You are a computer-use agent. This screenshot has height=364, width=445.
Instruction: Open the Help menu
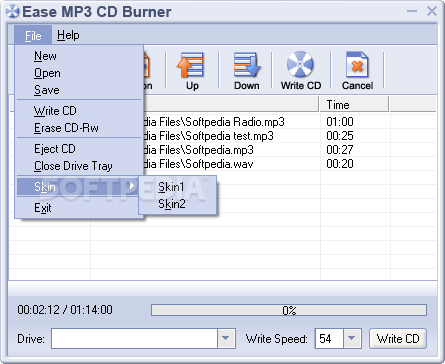pos(68,35)
